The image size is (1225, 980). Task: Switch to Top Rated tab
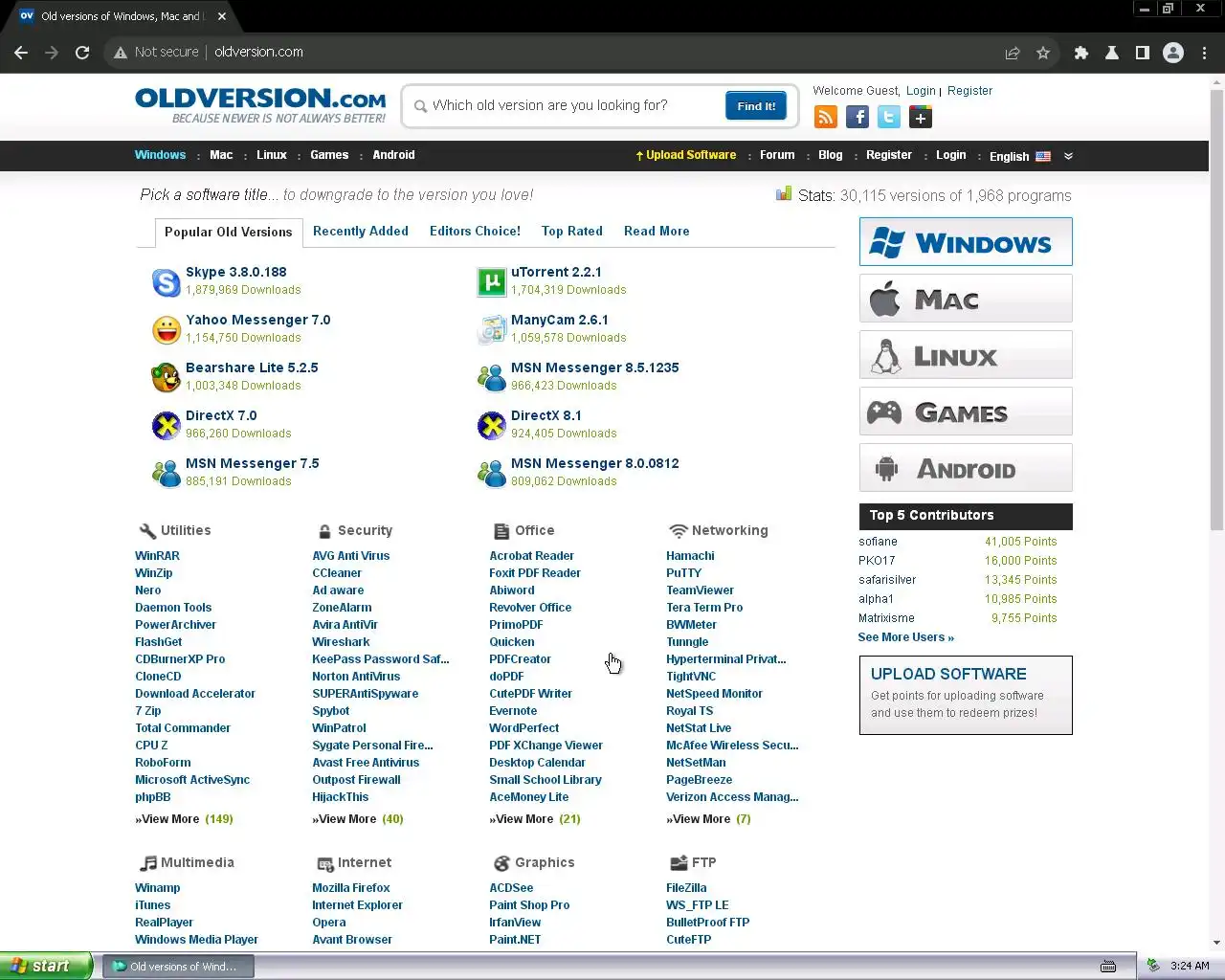[572, 232]
